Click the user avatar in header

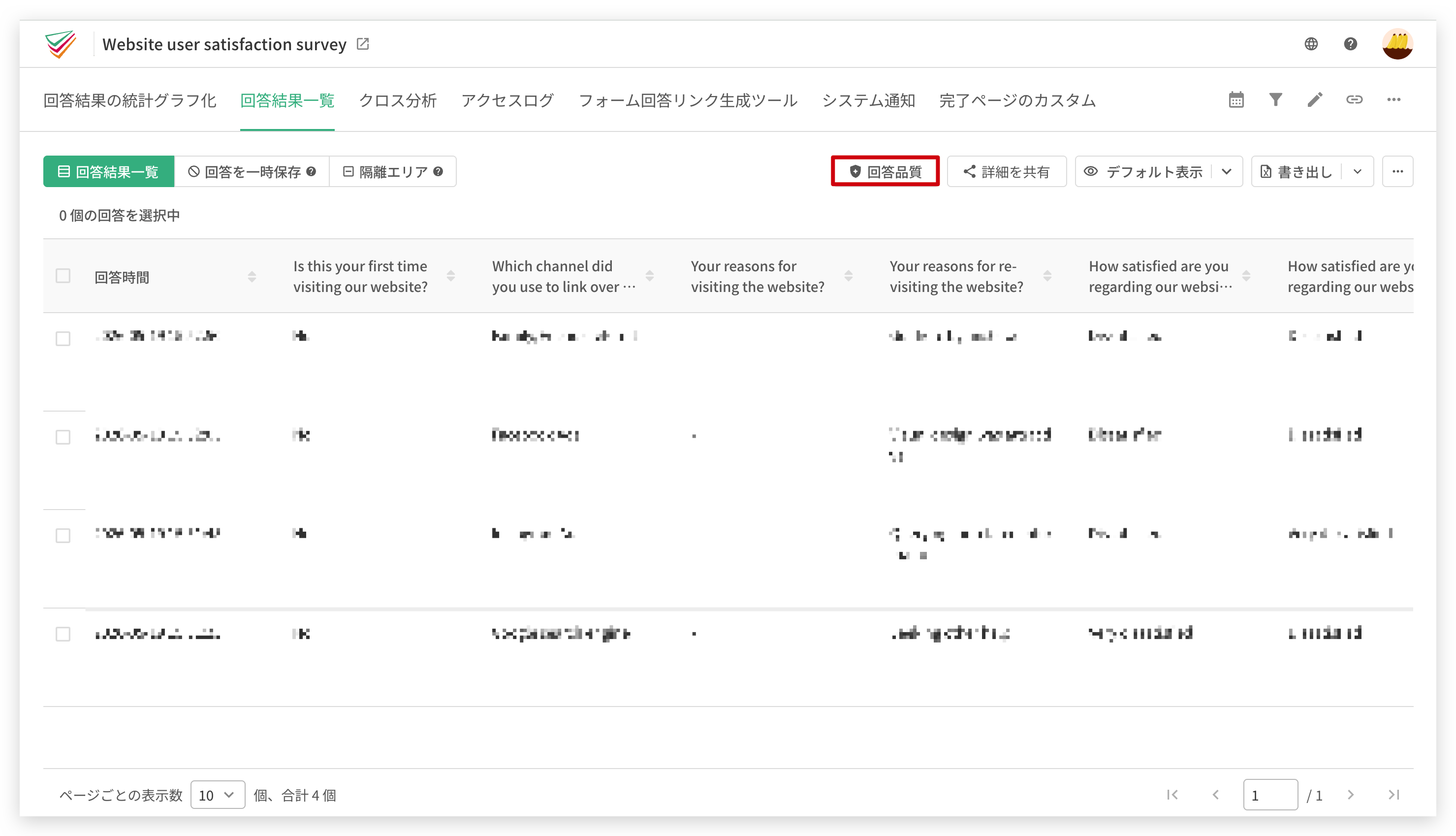pos(1397,44)
